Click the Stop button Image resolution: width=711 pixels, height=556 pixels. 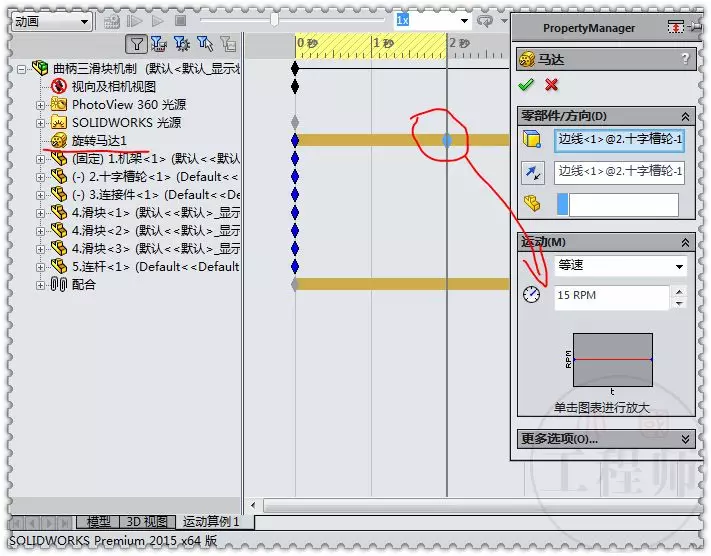pos(180,21)
